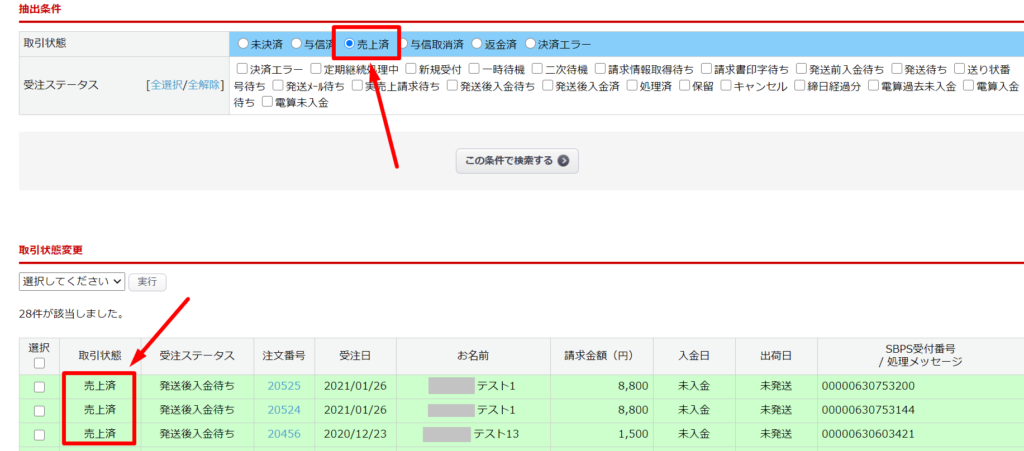Viewport: 1024px width, 451px height.
Task: Click the 全解除 link
Action: pyautogui.click(x=204, y=86)
